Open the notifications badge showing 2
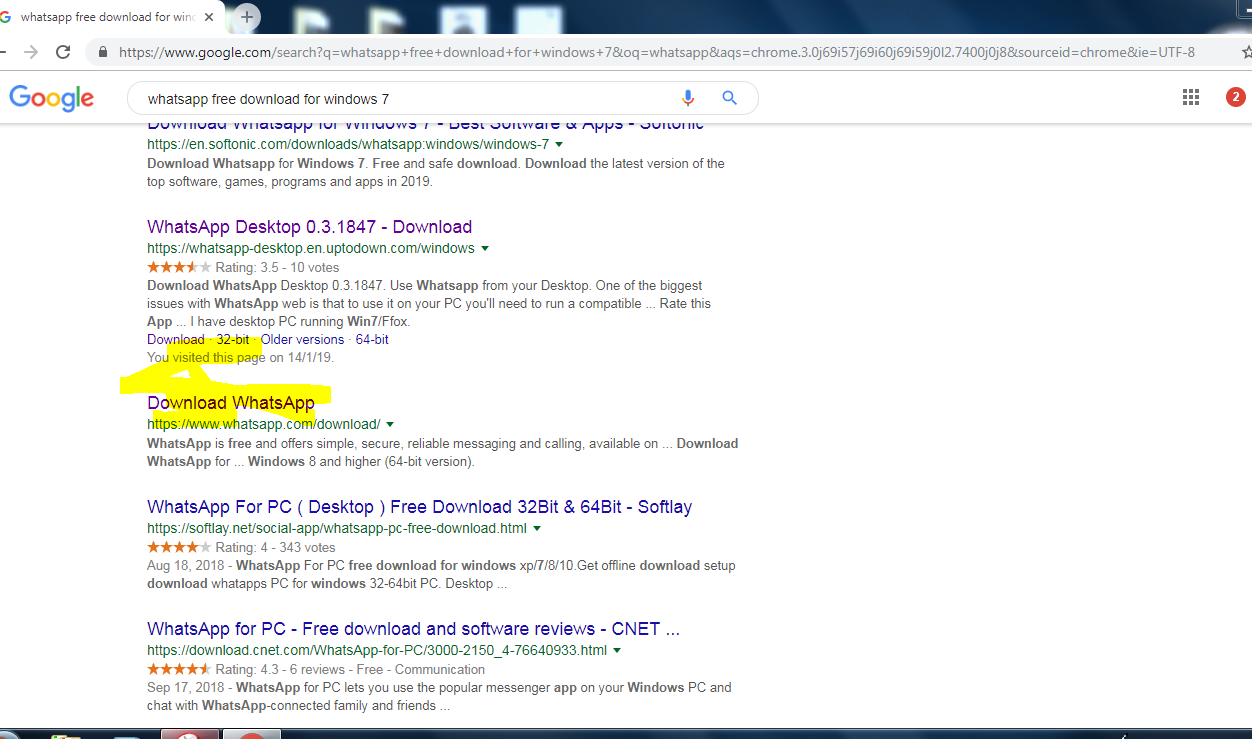1252x739 pixels. pos(1235,97)
